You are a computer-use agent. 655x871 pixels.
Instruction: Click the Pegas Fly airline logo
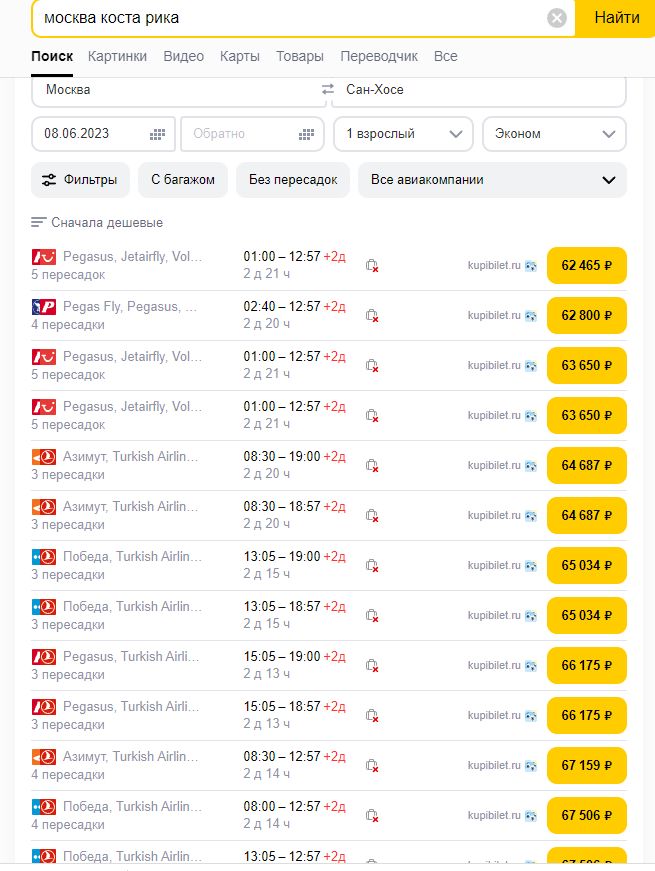click(43, 307)
